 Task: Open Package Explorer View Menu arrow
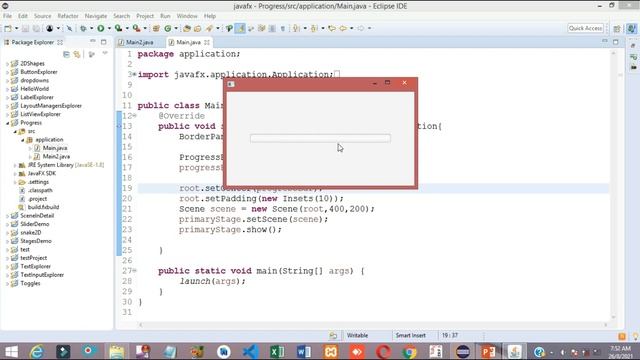pos(105,53)
